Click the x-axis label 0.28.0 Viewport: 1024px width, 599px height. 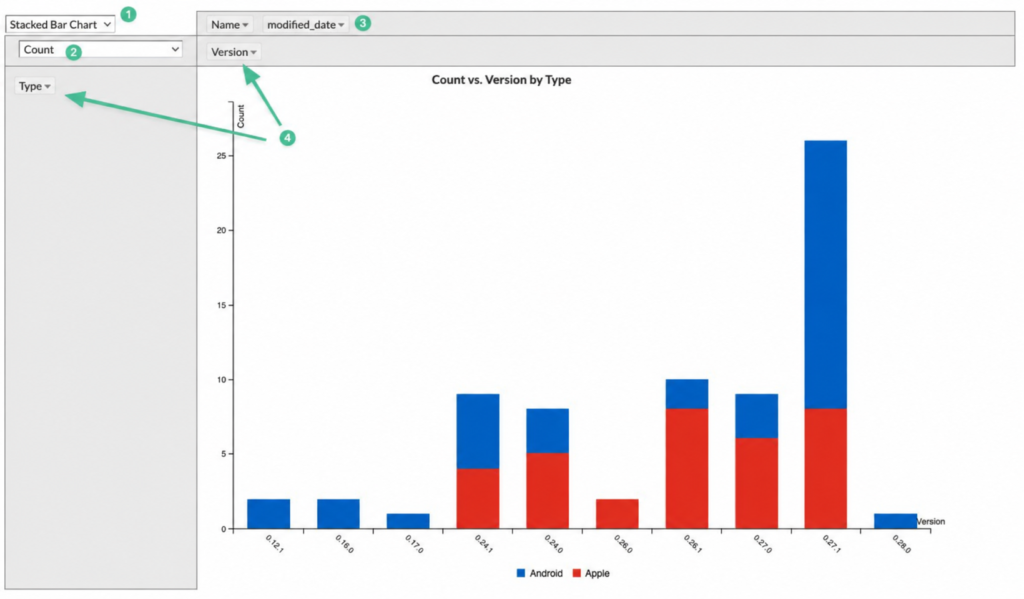click(902, 543)
